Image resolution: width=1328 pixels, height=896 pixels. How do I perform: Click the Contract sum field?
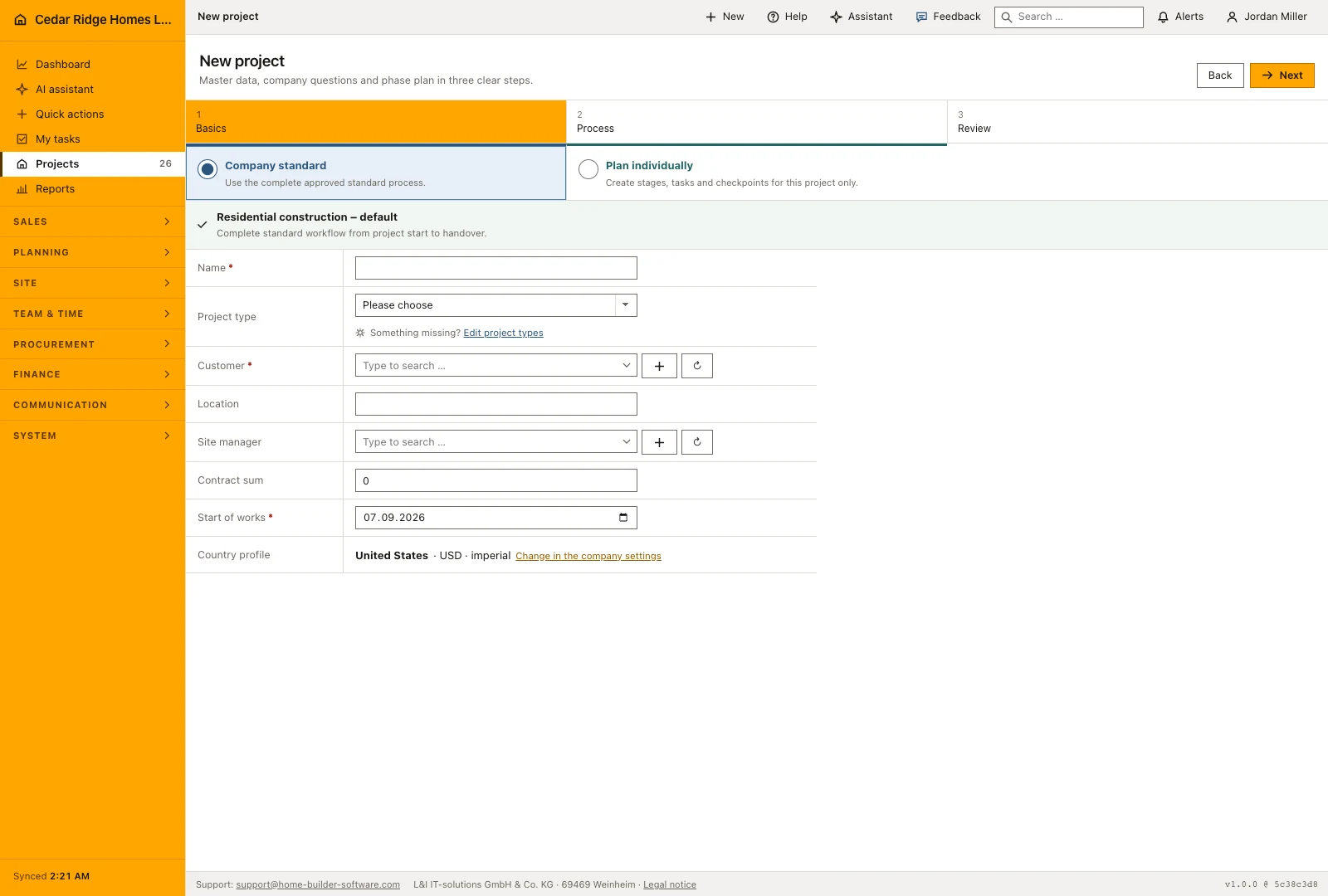tap(496, 480)
